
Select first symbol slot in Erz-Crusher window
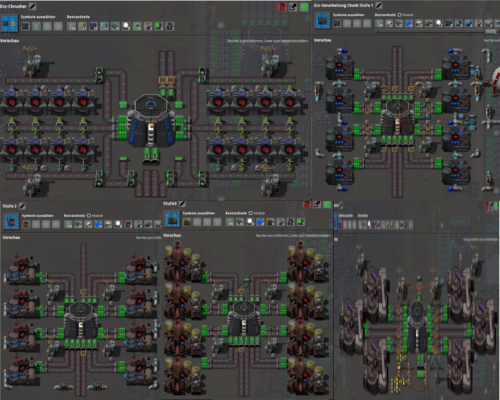point(25,26)
